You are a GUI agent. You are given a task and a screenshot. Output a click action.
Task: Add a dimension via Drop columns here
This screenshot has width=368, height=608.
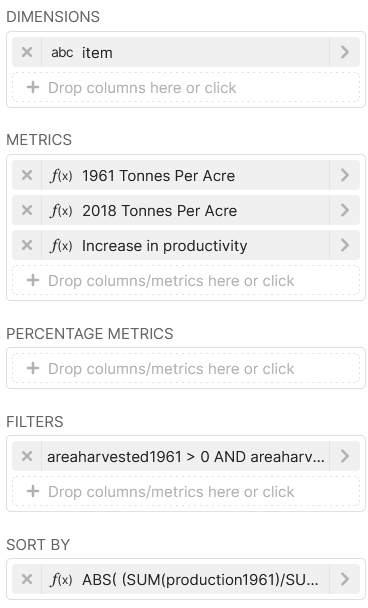[186, 87]
